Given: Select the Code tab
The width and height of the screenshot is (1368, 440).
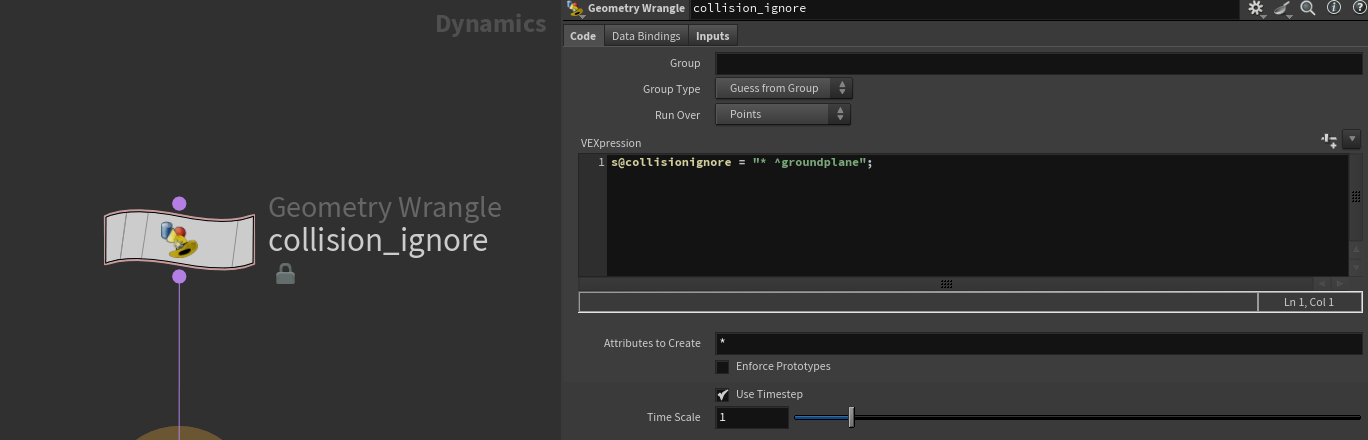Looking at the screenshot, I should point(582,36).
